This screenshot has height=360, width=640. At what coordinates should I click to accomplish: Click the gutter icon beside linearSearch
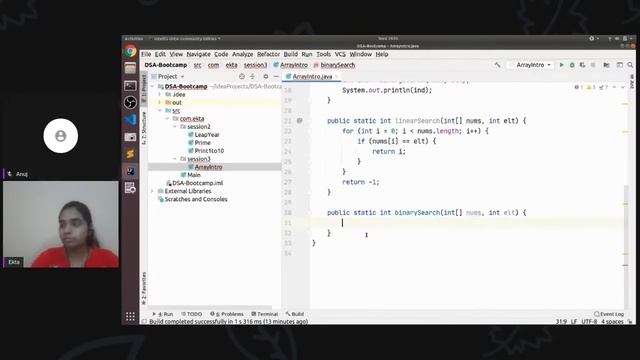300,121
